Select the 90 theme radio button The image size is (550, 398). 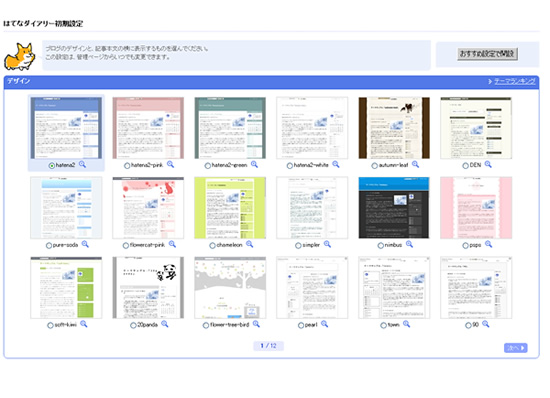coord(468,325)
